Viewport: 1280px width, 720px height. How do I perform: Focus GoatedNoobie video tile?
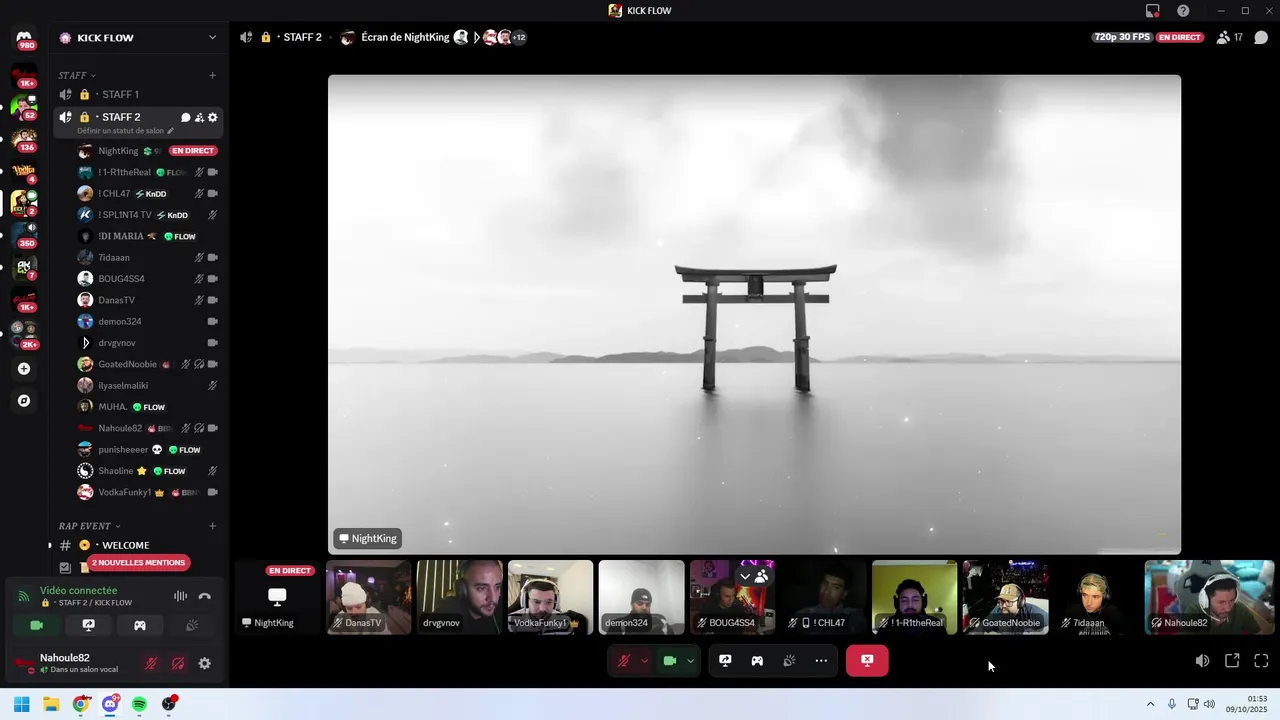click(x=1005, y=597)
